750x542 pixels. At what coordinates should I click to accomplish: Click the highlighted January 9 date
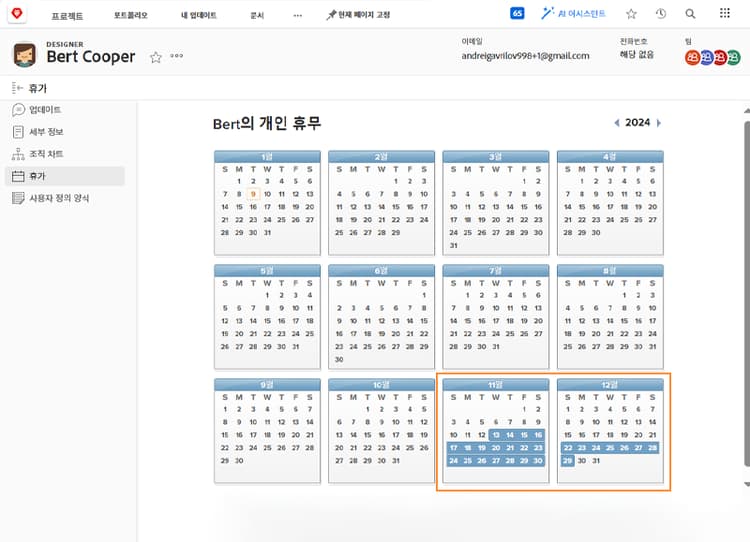click(x=253, y=194)
